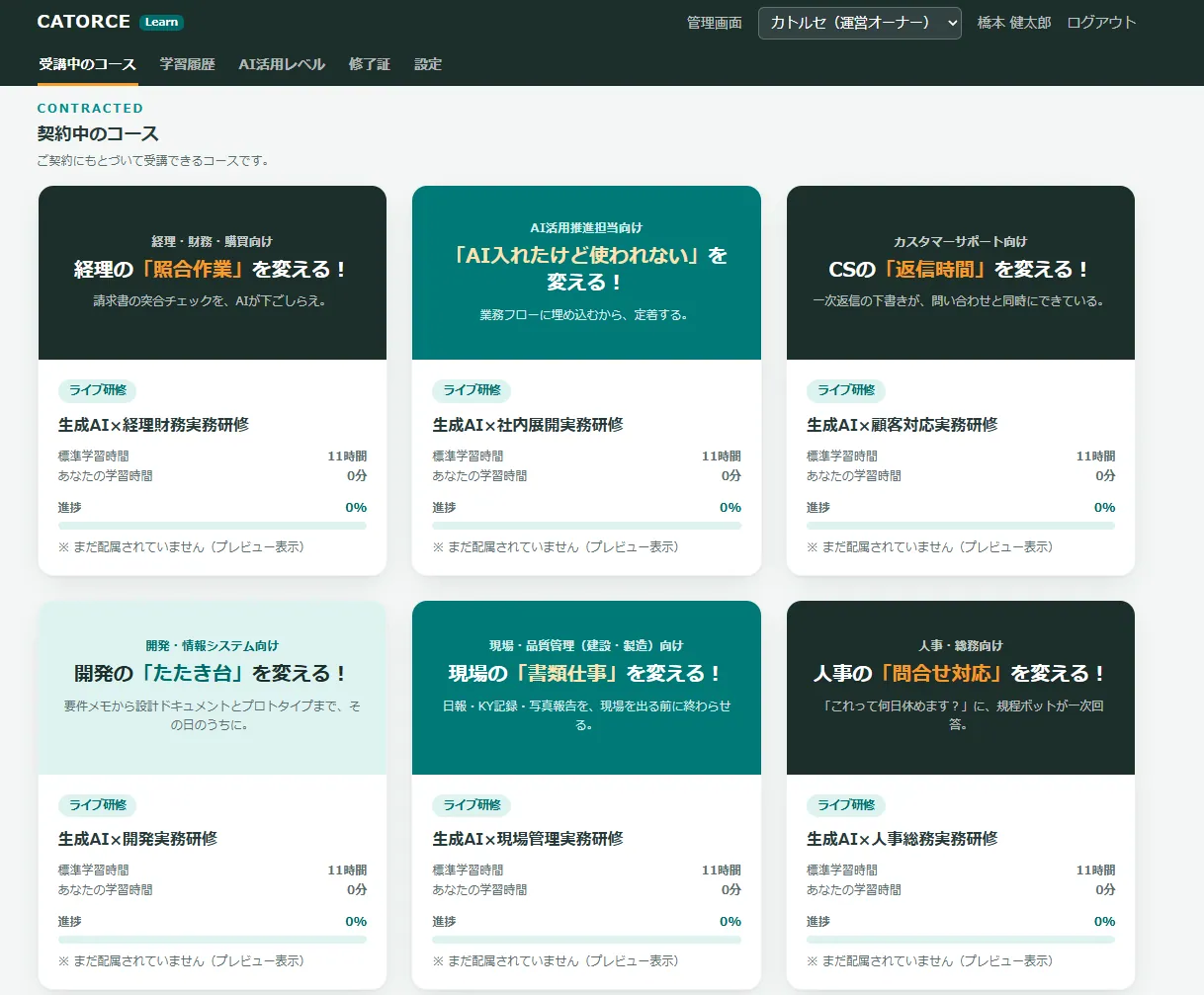Screen dimensions: 1204x995
Task: Click ライブ研修 badge on 開発実務 card
Action: click(x=97, y=805)
